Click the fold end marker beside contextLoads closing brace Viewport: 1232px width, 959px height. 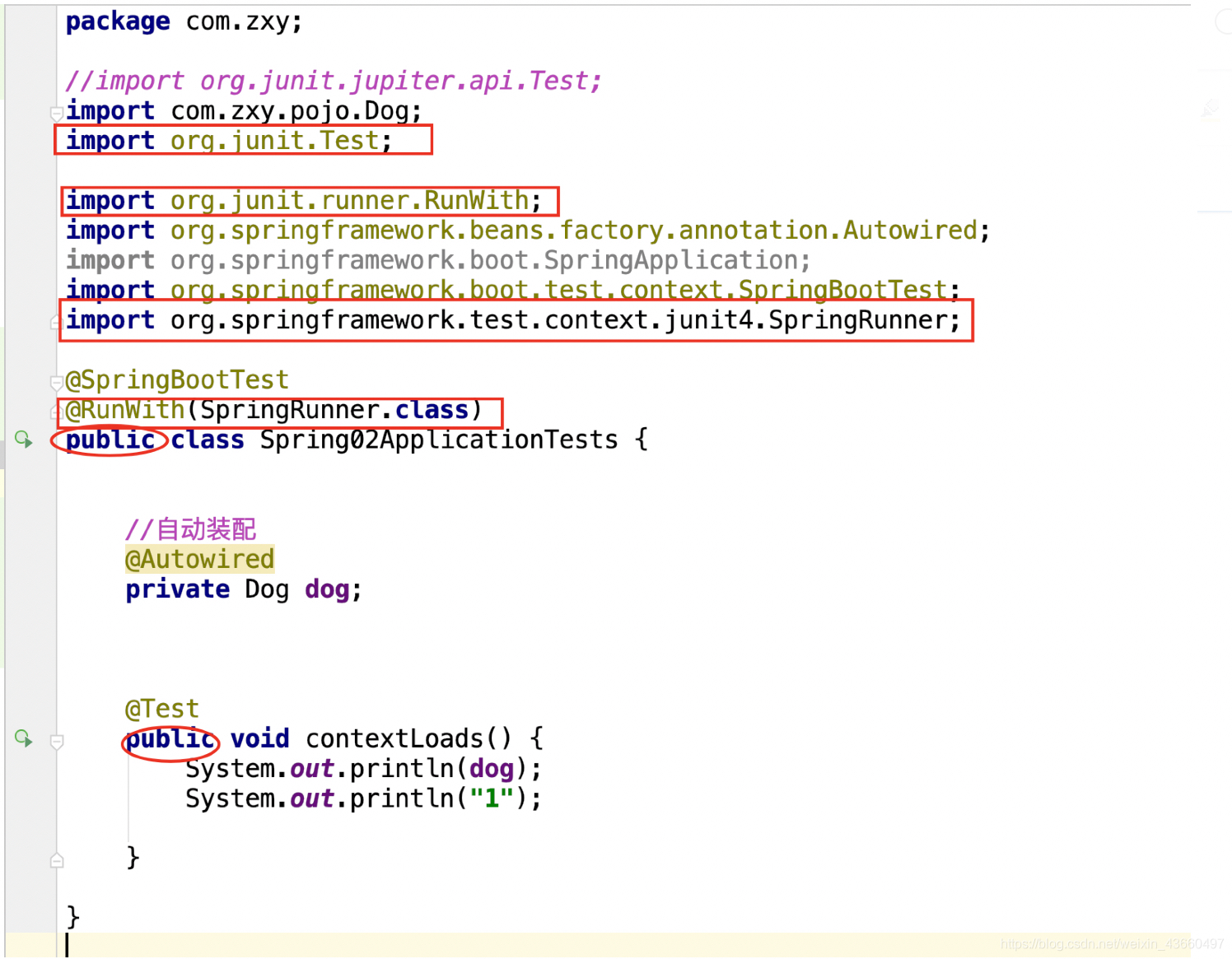click(57, 860)
